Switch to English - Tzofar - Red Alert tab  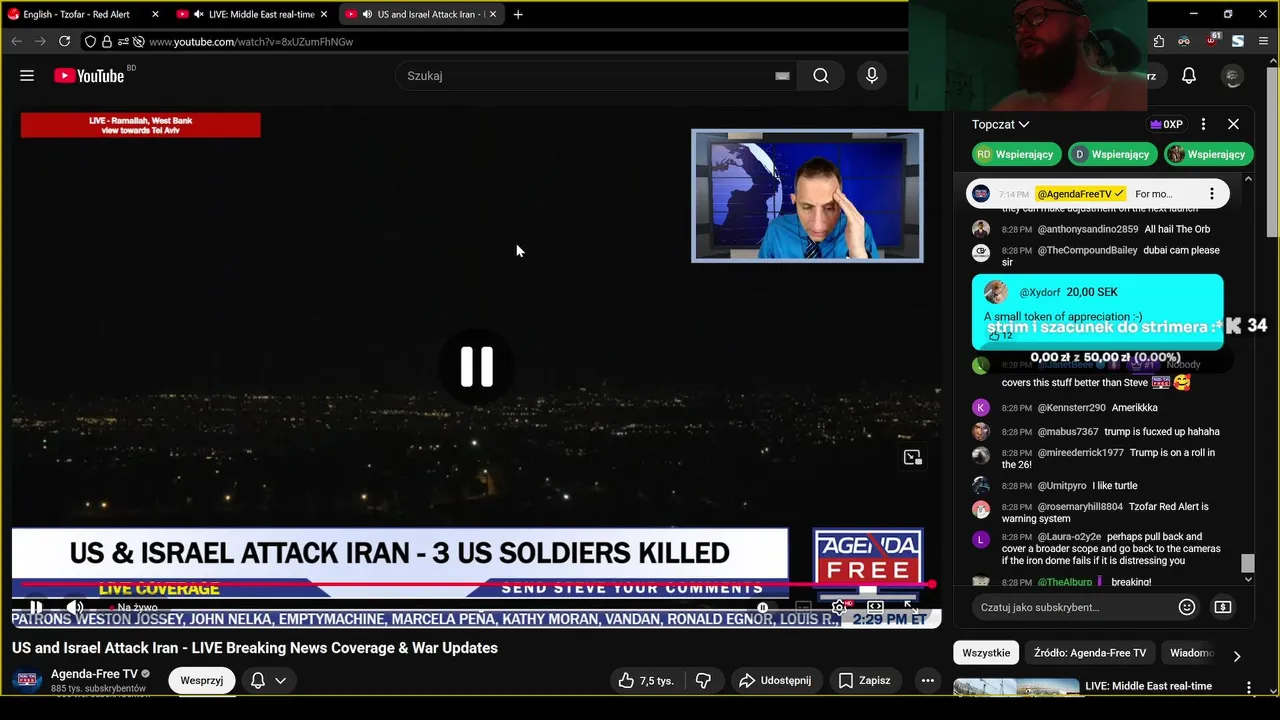[x=77, y=14]
